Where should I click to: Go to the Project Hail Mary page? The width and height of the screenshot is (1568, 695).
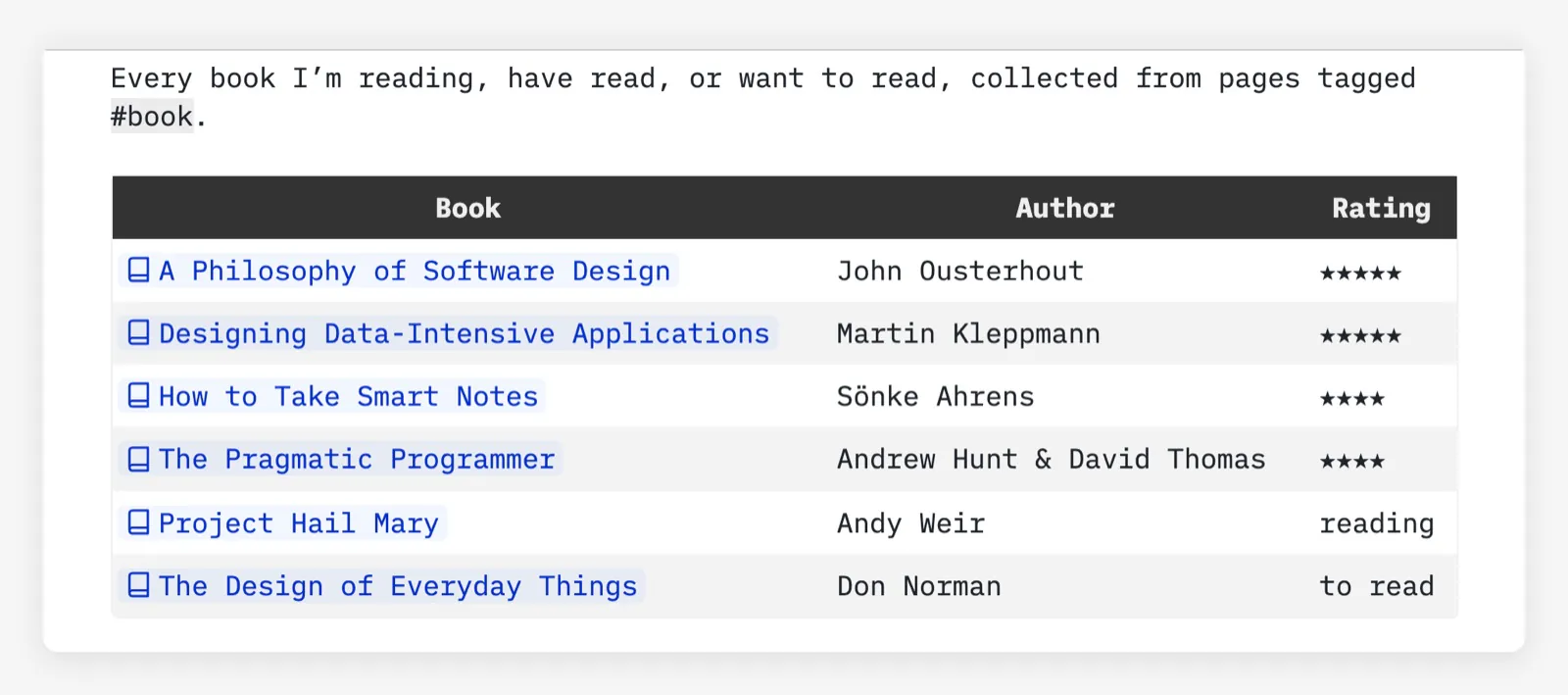[282, 522]
